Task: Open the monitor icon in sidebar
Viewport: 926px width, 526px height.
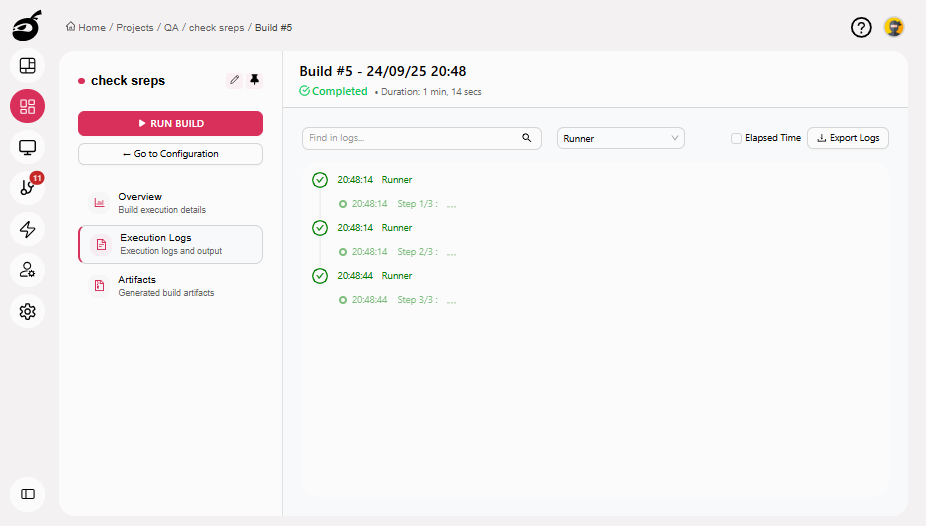Action: click(x=28, y=147)
